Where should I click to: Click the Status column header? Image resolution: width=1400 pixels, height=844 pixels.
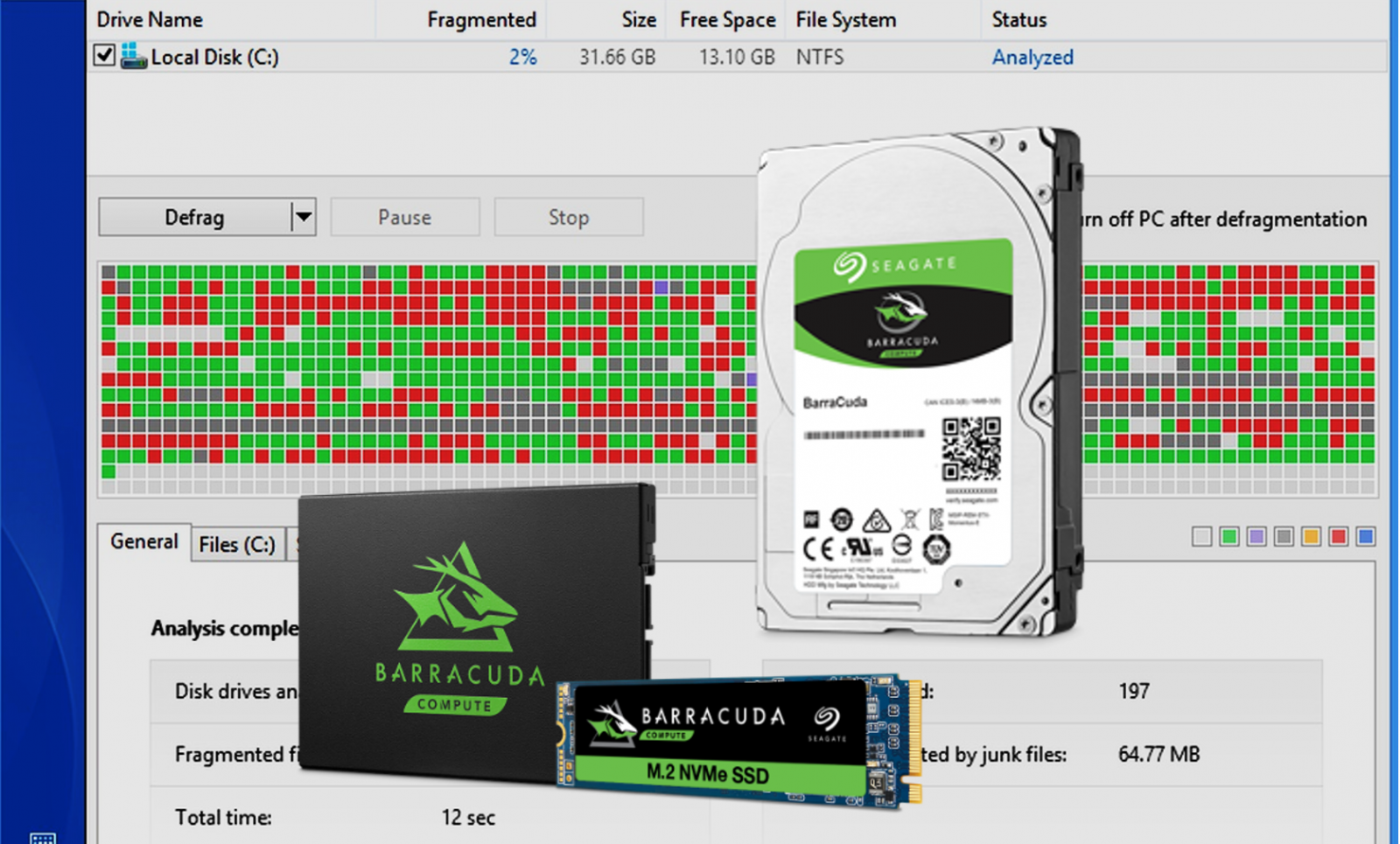point(1019,19)
